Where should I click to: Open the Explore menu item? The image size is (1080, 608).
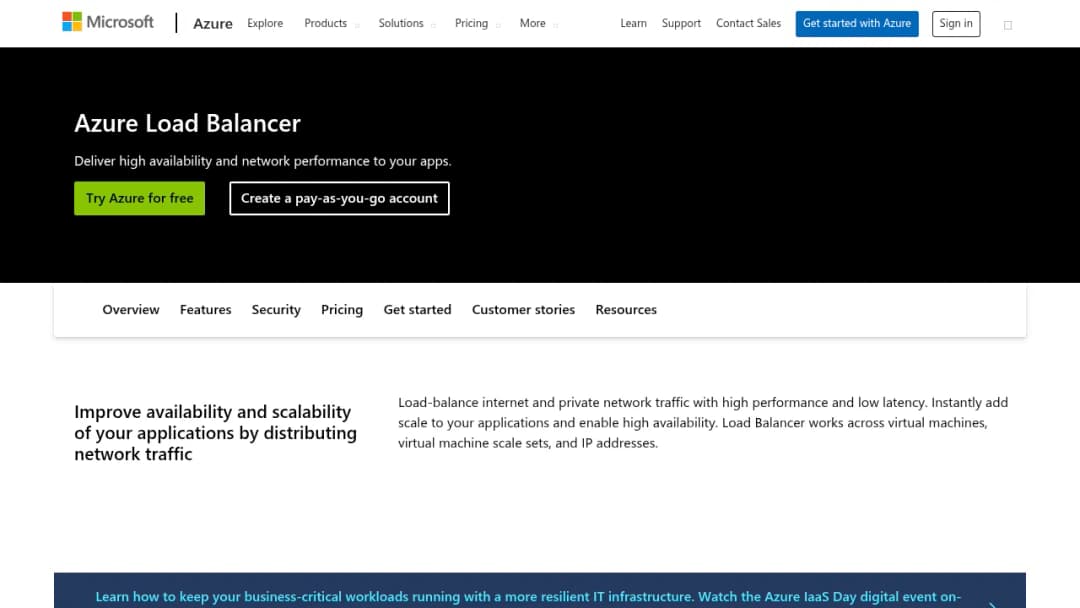pyautogui.click(x=265, y=23)
